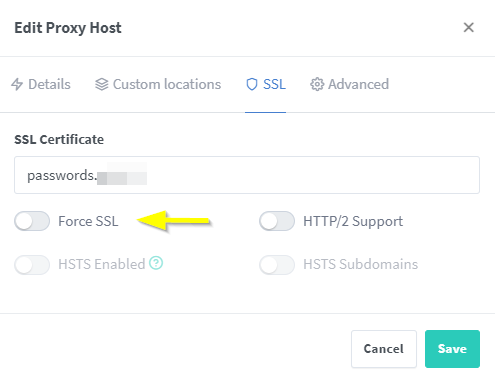Select the Advanced tab
The image size is (495, 382).
click(349, 84)
